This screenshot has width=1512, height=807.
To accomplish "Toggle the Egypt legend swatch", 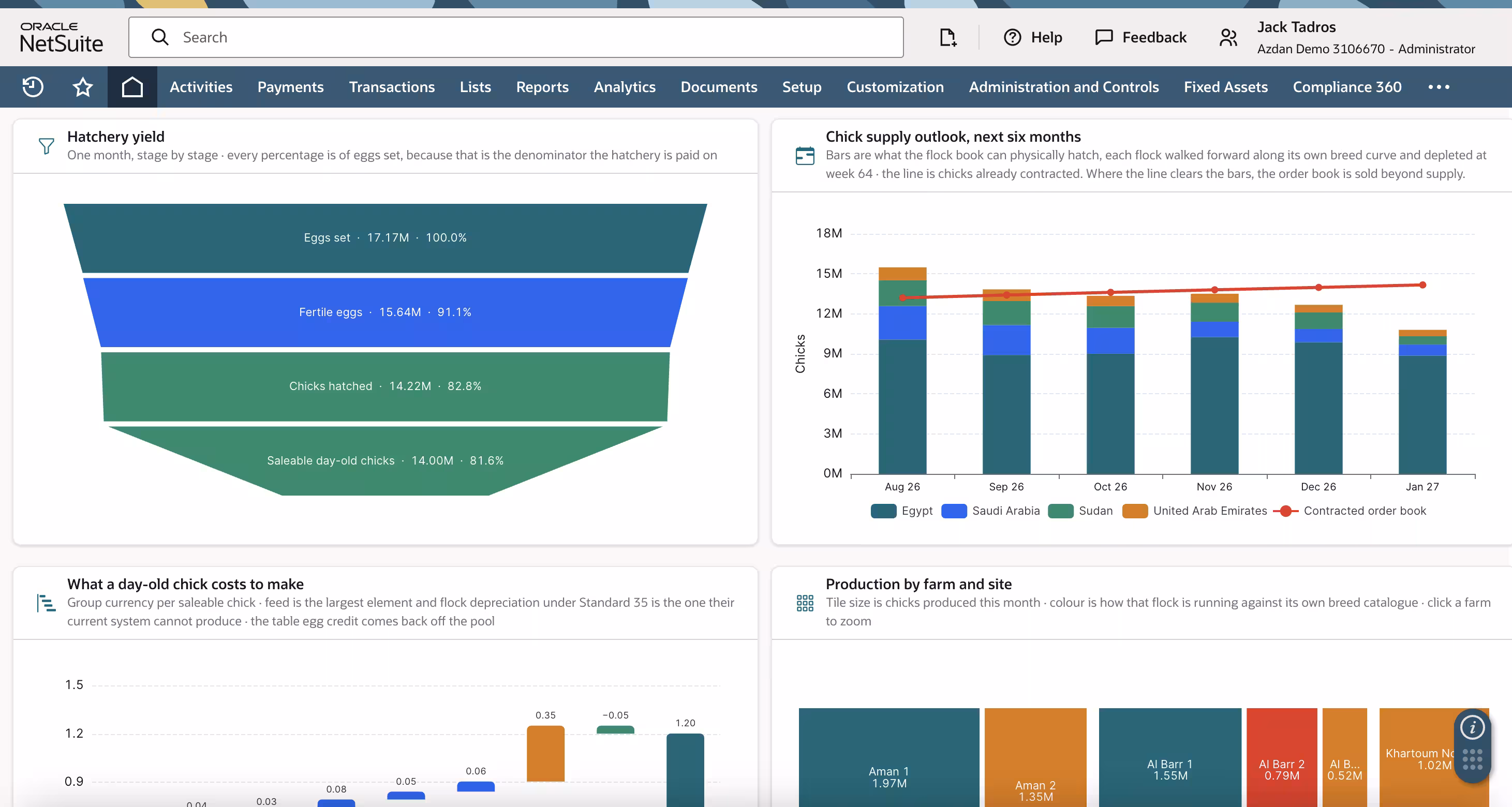I will click(x=883, y=511).
